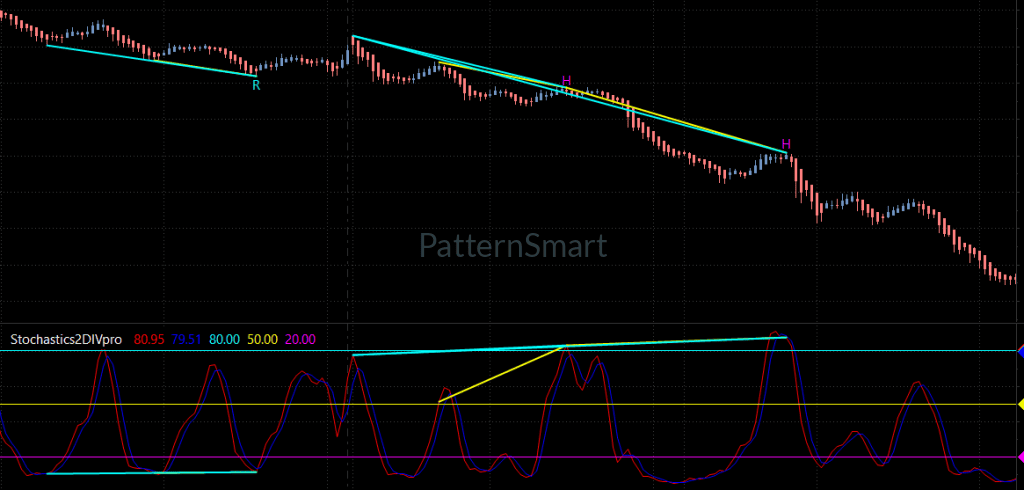Click the cyan R divergence label

point(256,85)
